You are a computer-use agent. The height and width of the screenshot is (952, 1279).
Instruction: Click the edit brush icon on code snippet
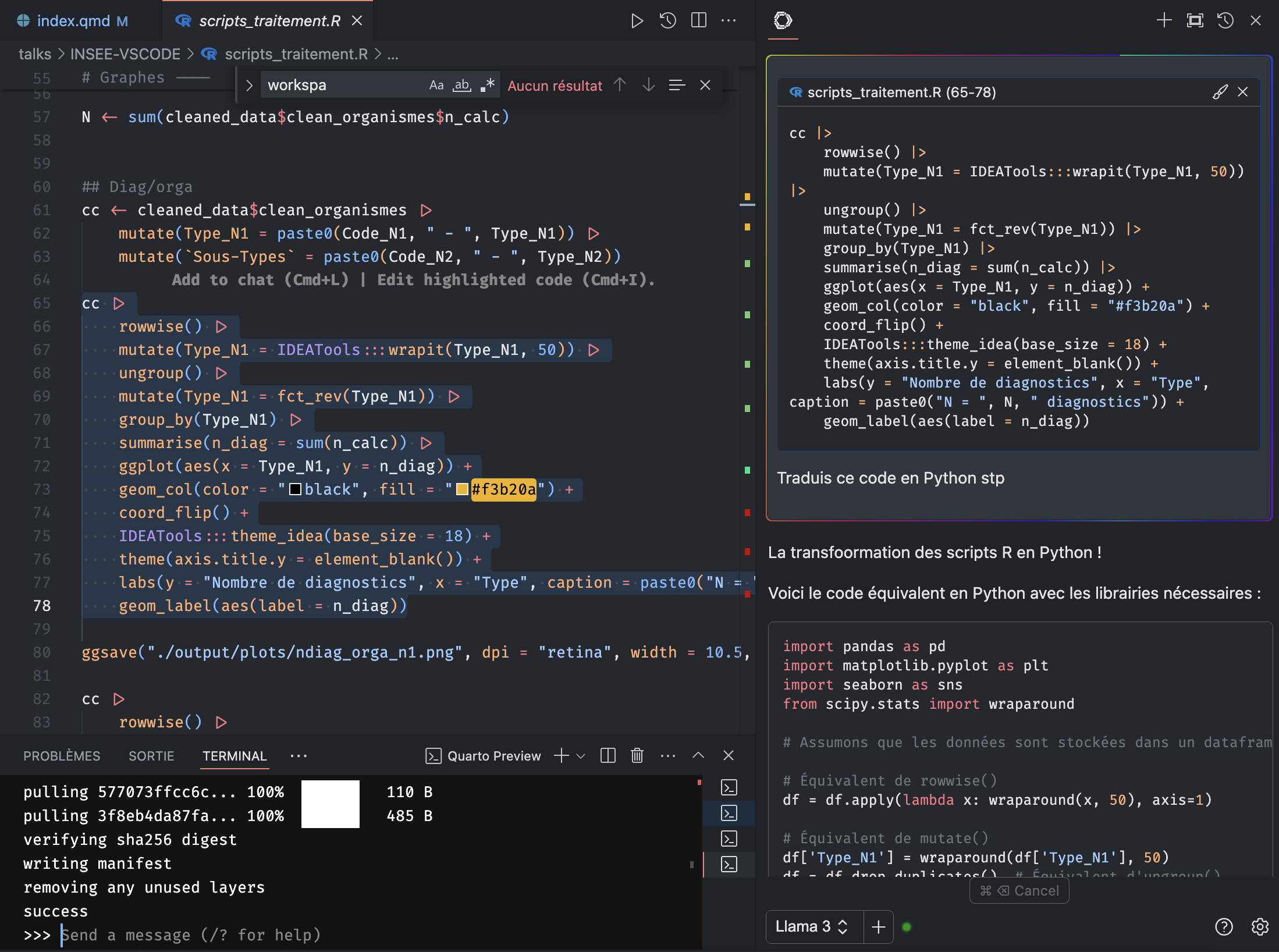click(1220, 92)
